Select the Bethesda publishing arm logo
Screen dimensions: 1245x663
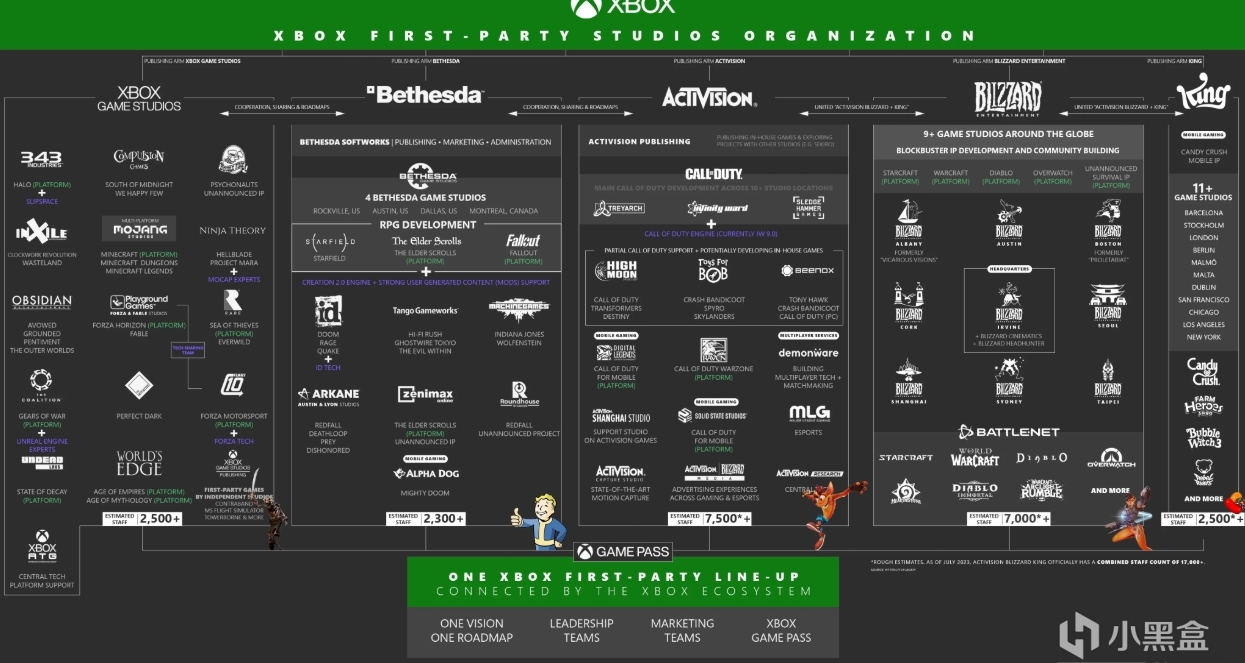click(424, 95)
